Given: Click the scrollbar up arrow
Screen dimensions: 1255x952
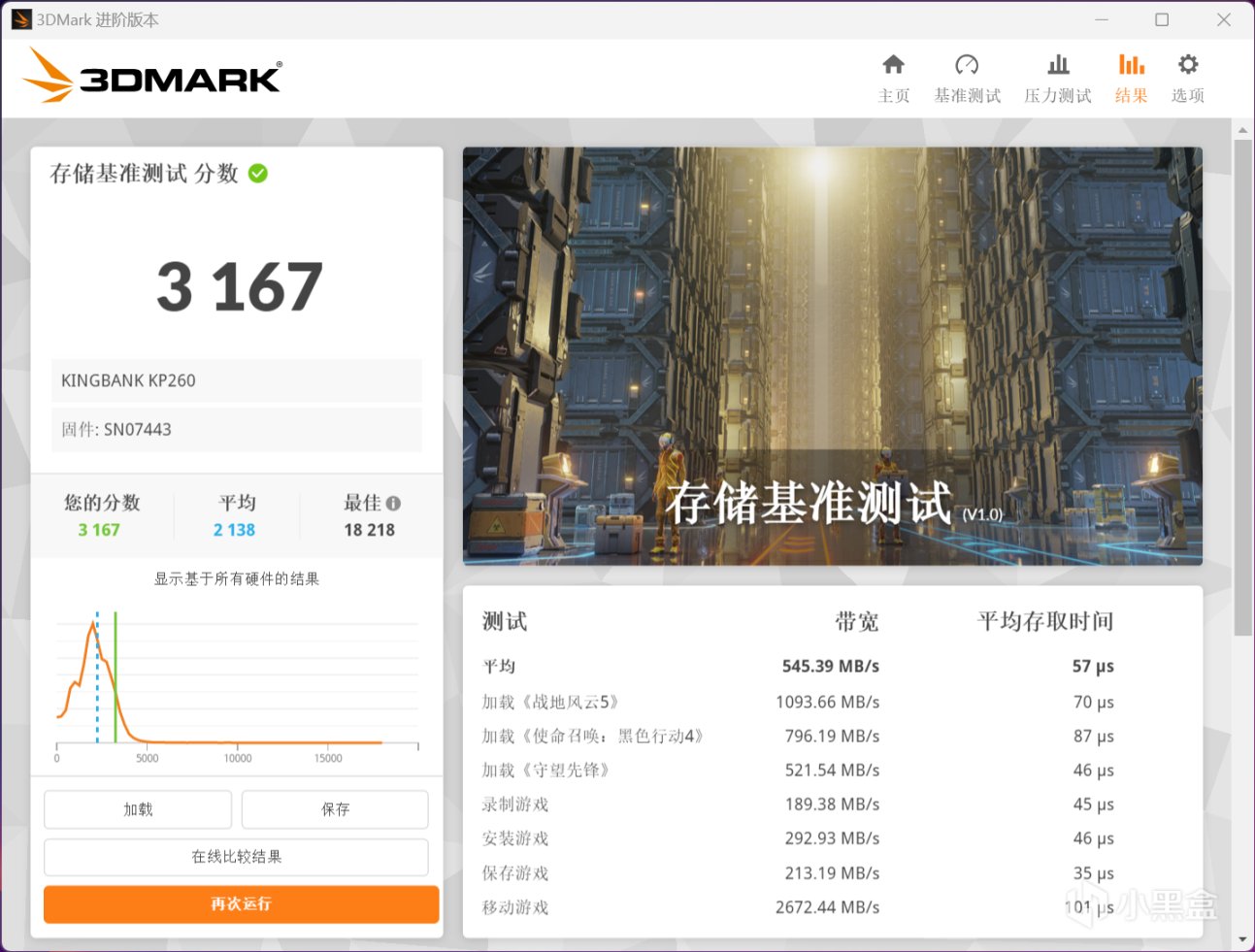Looking at the screenshot, I should [1242, 129].
